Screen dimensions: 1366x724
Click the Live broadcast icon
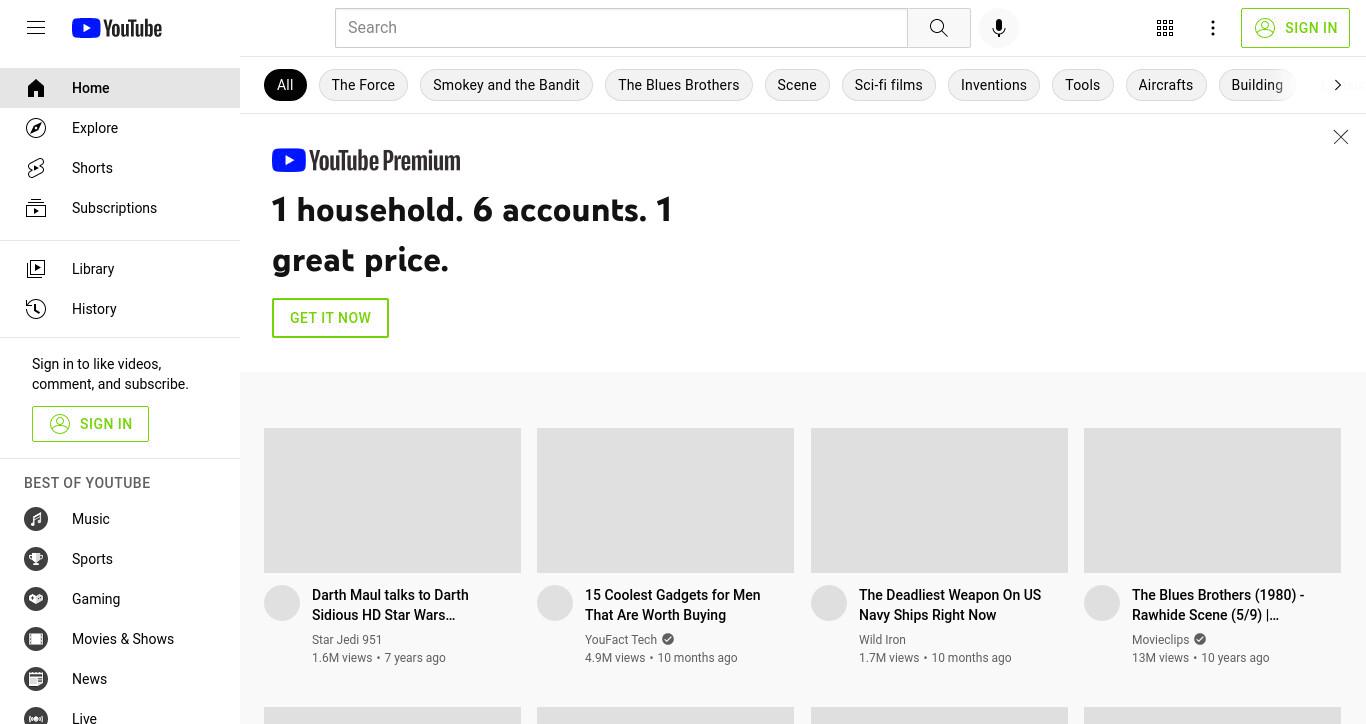[x=36, y=716]
